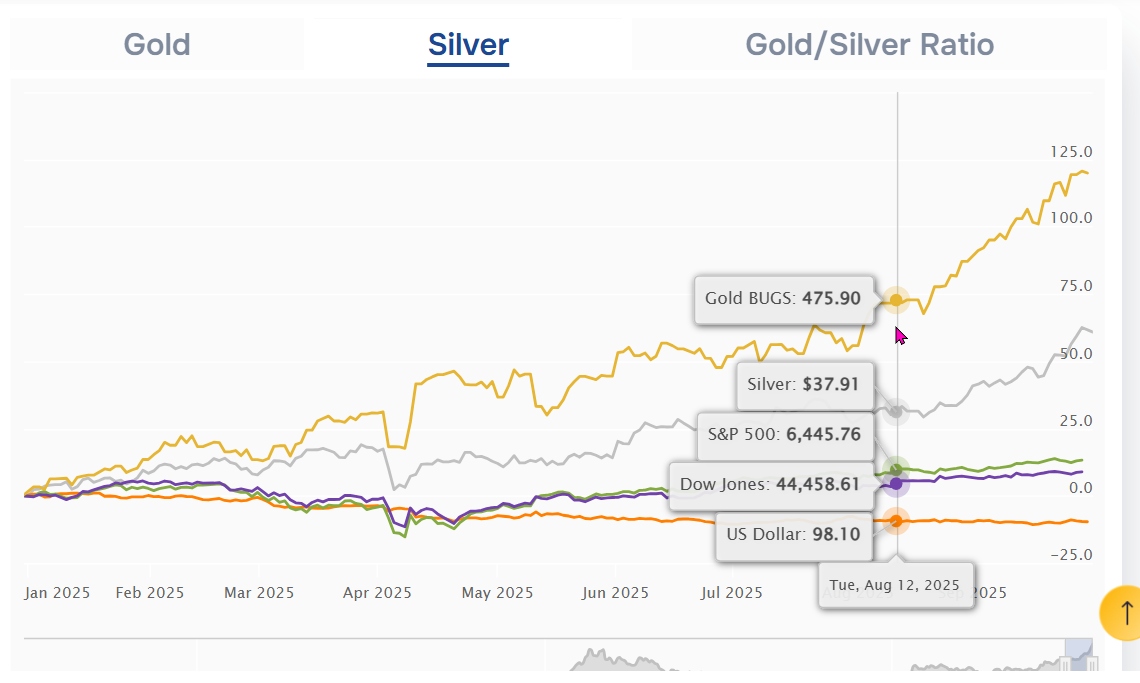Click the US Dollar 98.10 tooltip label
The width and height of the screenshot is (1140, 683).
coord(794,535)
